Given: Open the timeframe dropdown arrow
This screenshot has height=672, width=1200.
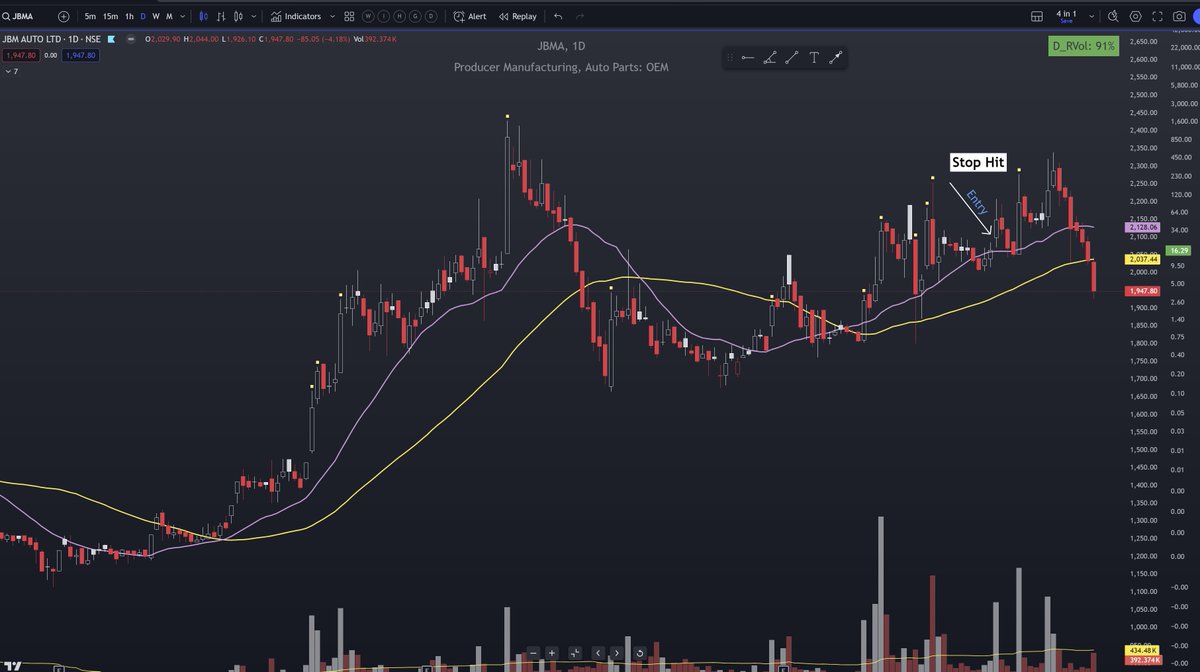Looking at the screenshot, I should click(182, 16).
